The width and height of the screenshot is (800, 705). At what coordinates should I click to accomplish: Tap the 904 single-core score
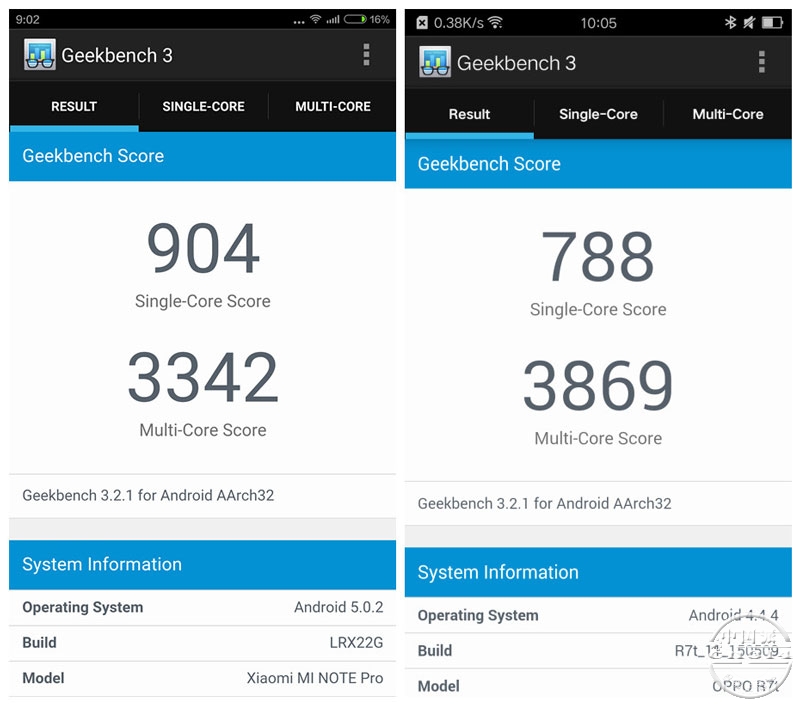point(203,248)
